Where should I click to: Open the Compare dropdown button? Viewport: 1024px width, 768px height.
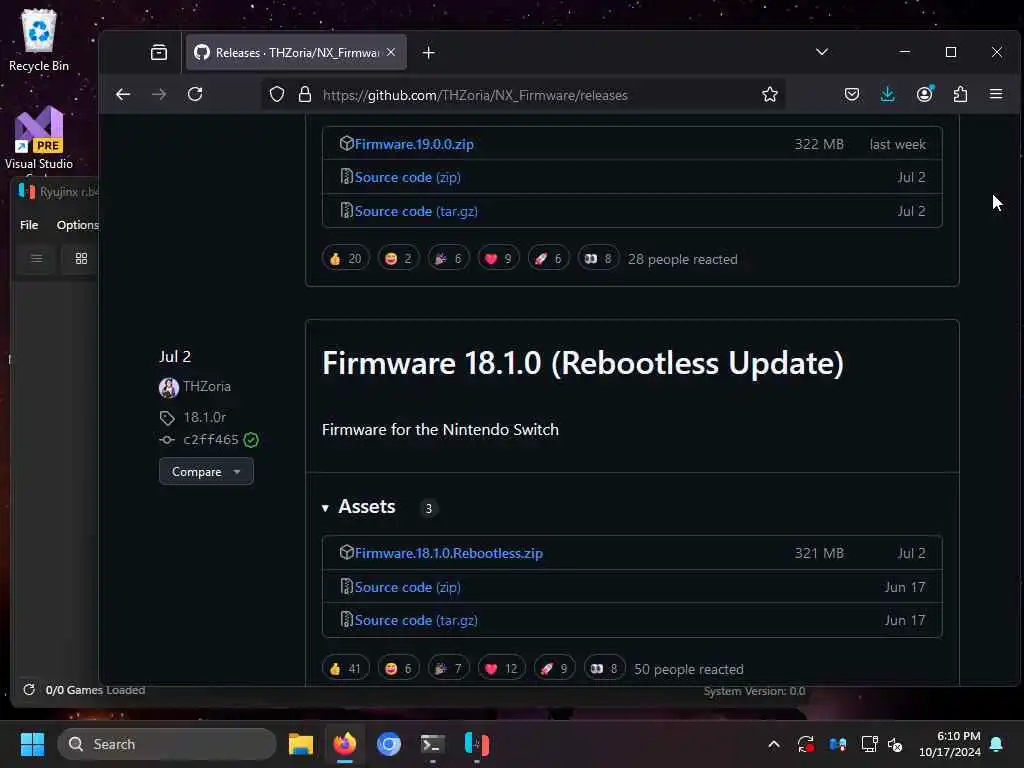pos(206,472)
